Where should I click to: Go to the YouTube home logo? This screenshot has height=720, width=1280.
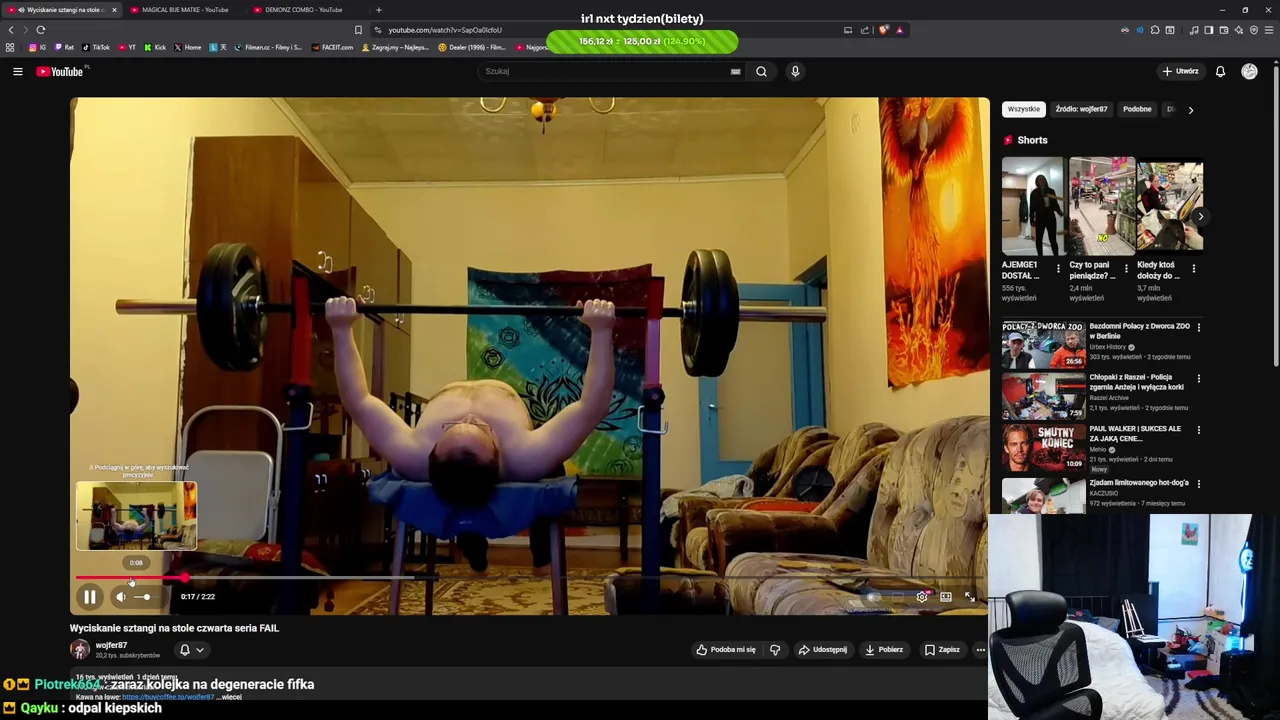(62, 71)
